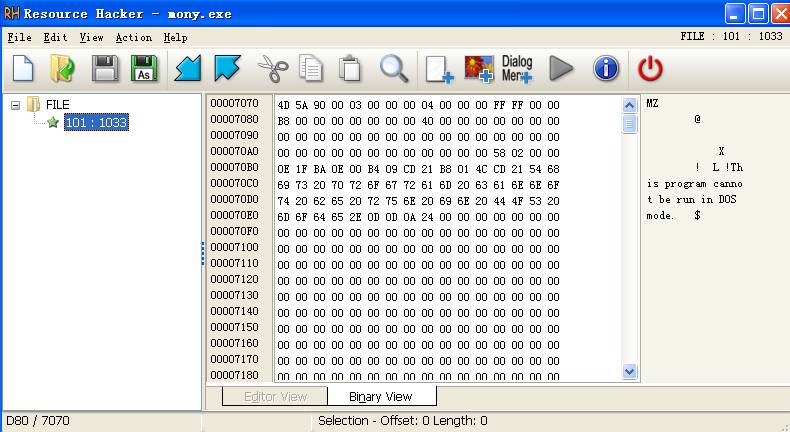
Task: Switch to the Editor View tab
Action: click(275, 396)
